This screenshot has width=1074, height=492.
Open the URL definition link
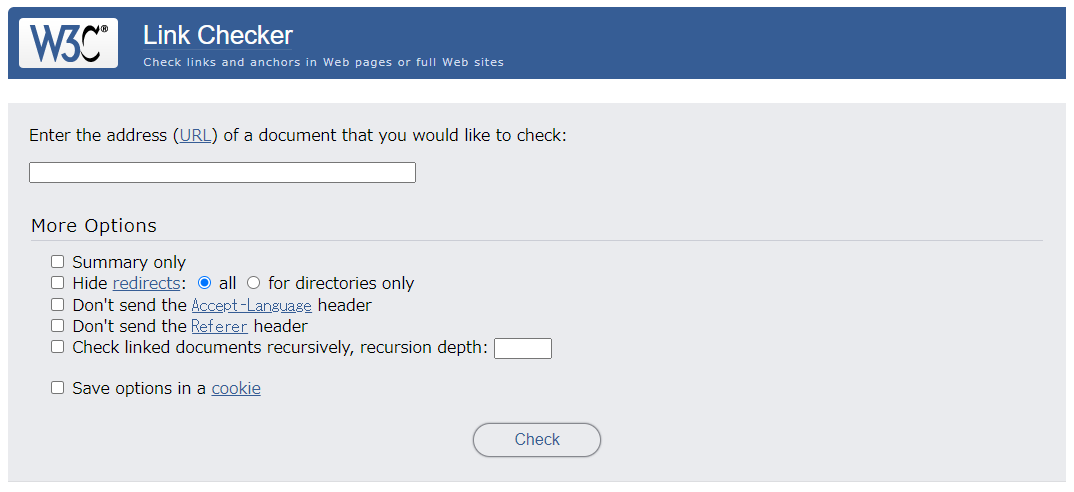196,136
